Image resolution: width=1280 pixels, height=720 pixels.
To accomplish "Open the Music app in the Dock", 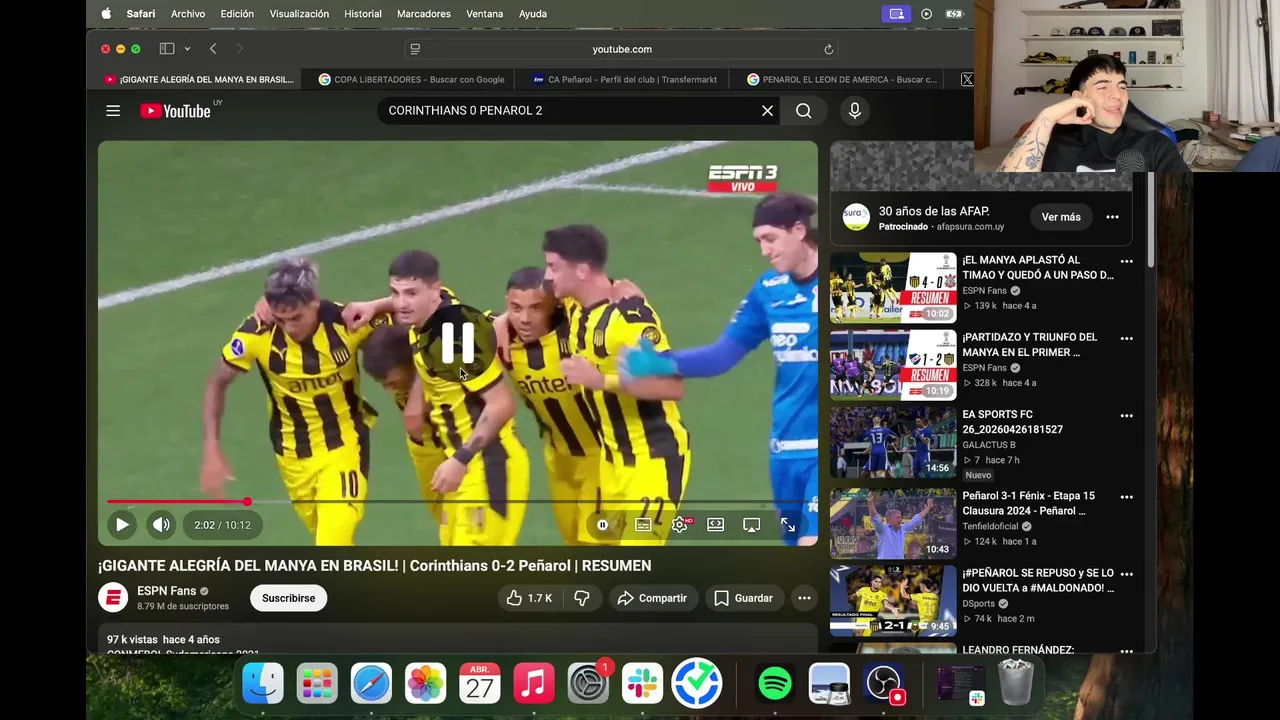I will click(x=534, y=684).
